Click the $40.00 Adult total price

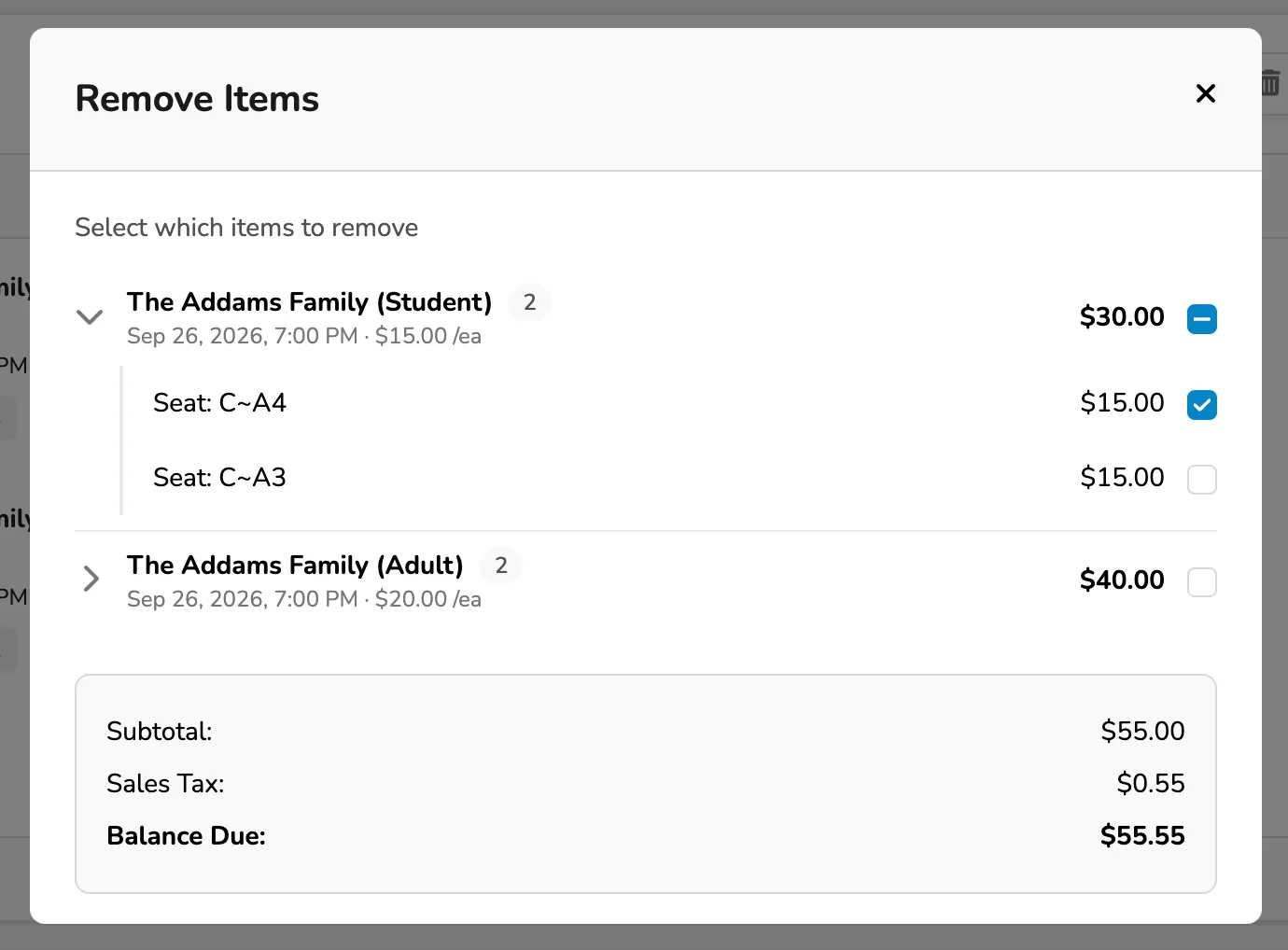tap(1122, 580)
